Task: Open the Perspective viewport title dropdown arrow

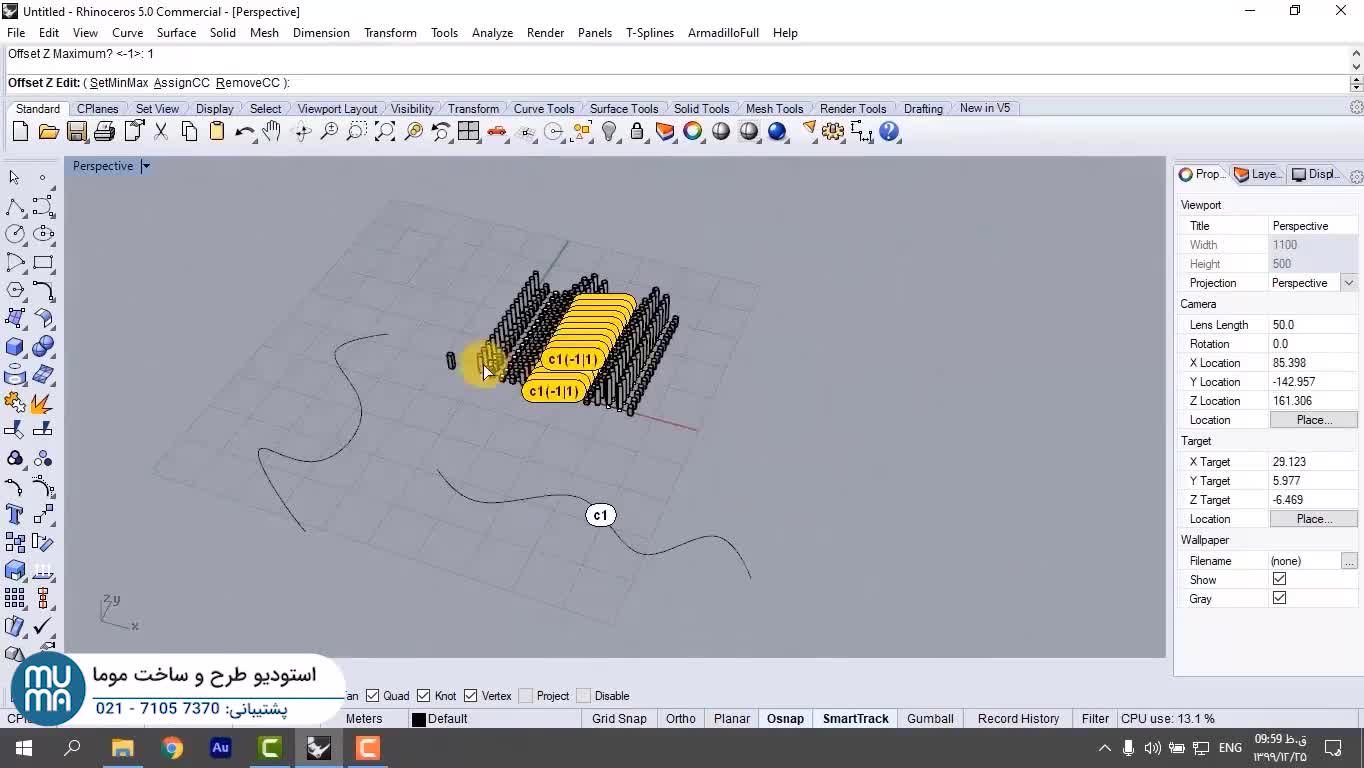Action: pos(145,166)
